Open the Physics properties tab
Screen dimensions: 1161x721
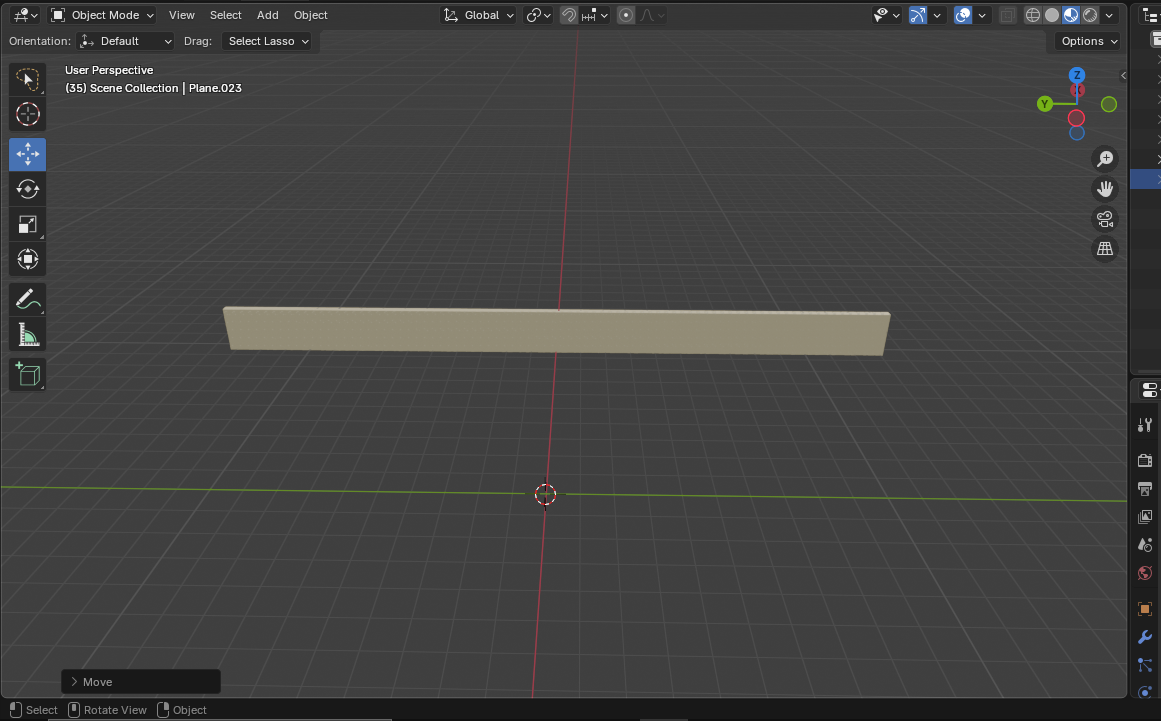point(1145,693)
